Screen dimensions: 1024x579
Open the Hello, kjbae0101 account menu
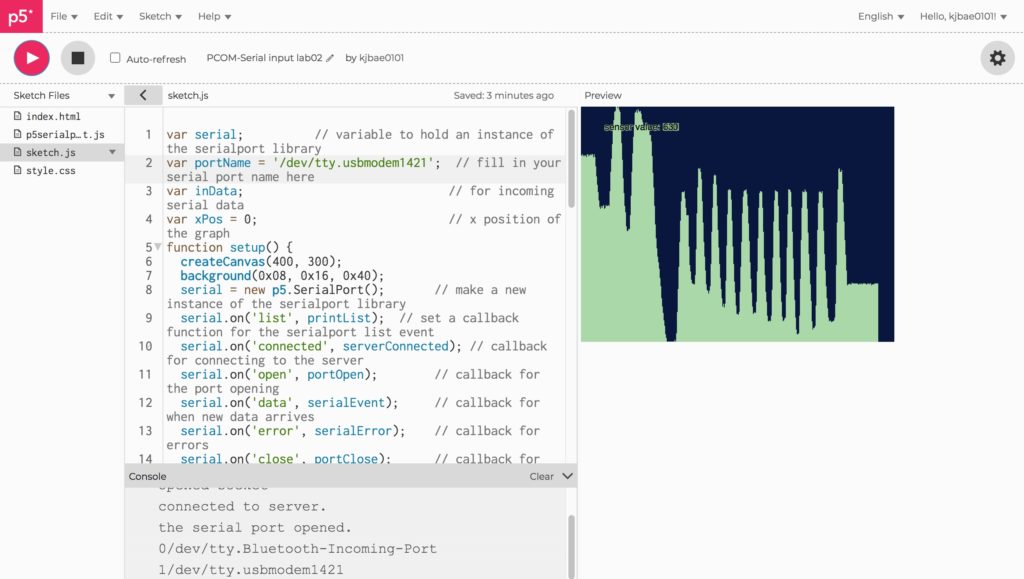click(x=963, y=16)
